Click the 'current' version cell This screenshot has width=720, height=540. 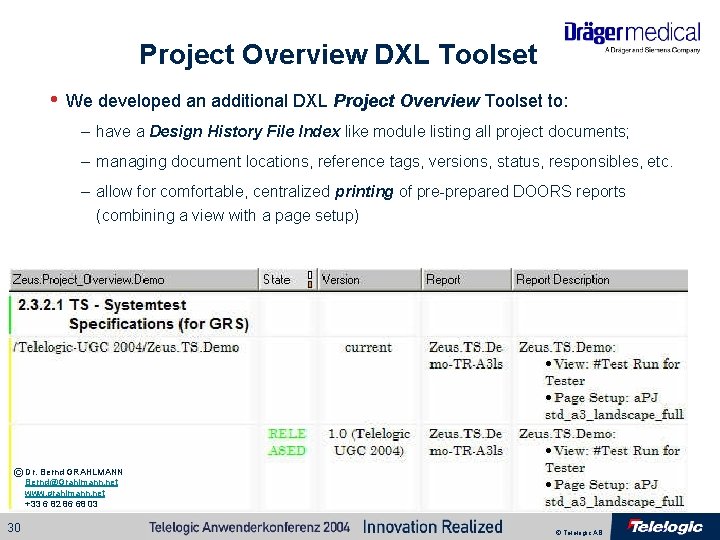[368, 347]
